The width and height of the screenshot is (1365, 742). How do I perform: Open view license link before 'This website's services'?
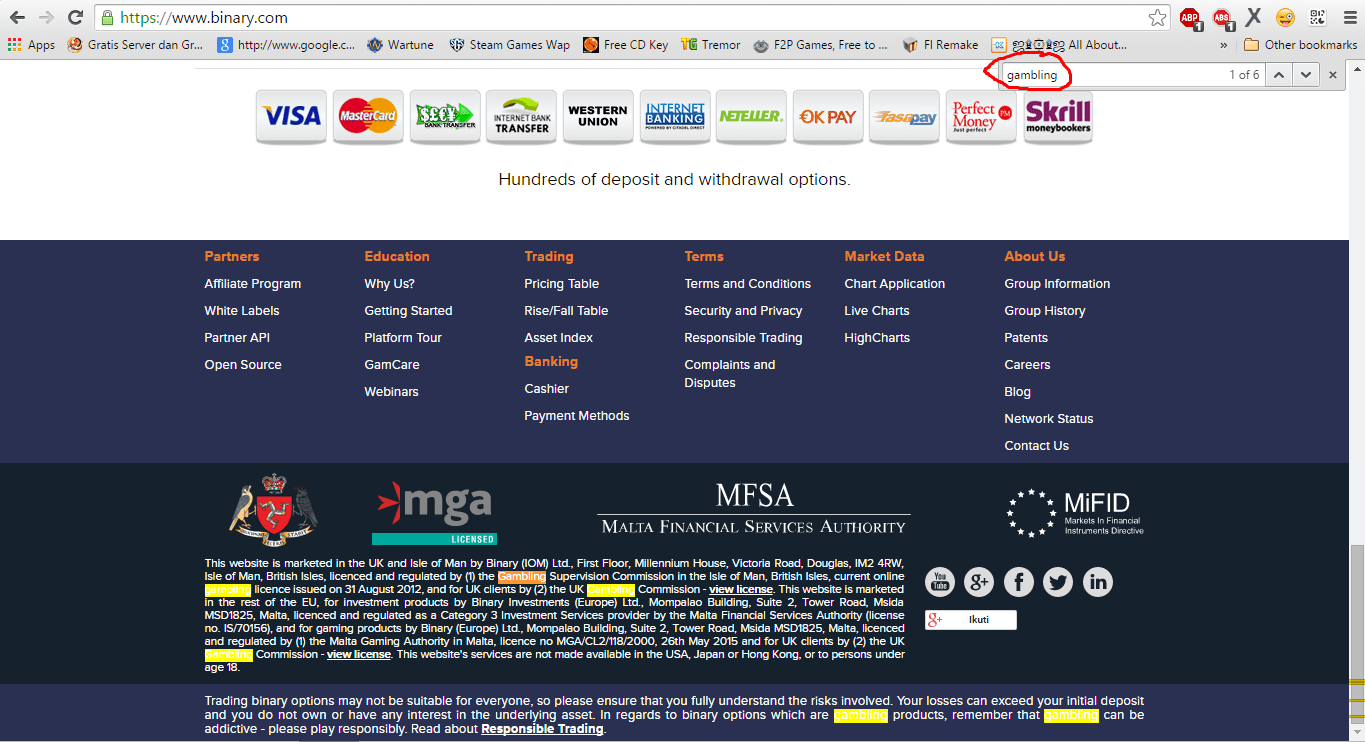click(359, 654)
